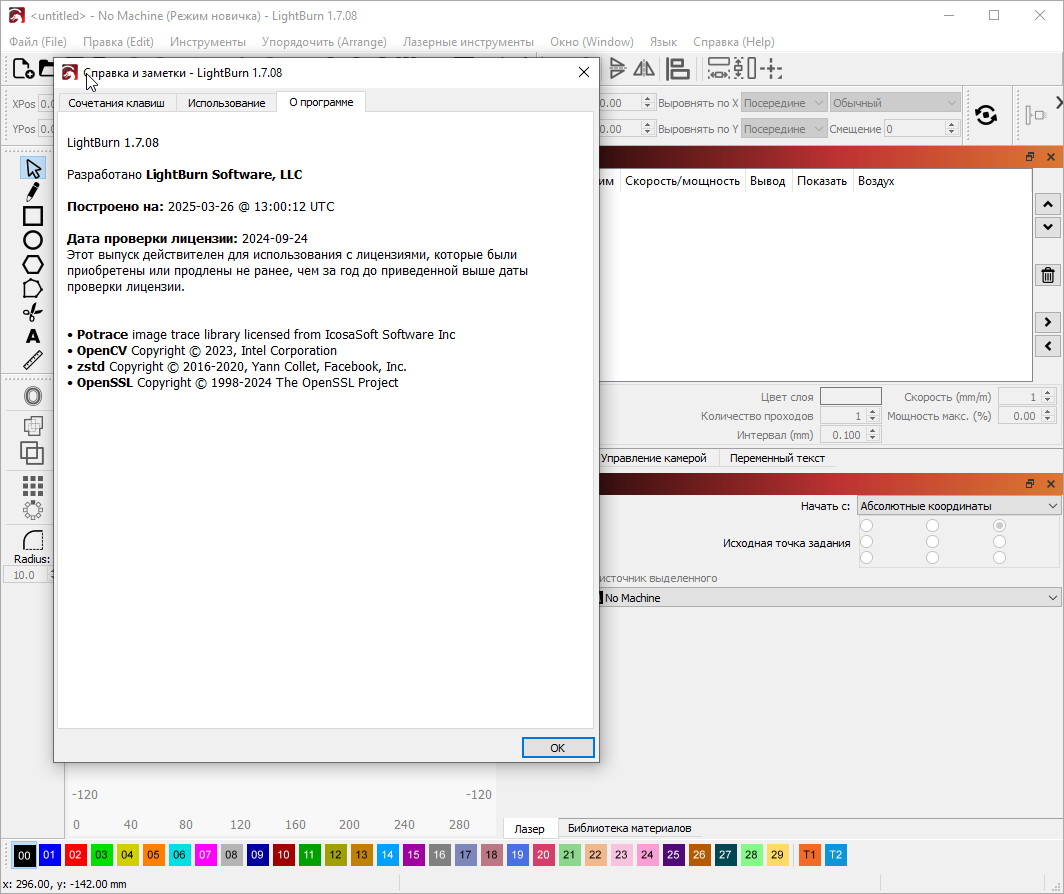Click the 'Смещение' stepper arrows
1064x894 pixels.
(x=951, y=128)
